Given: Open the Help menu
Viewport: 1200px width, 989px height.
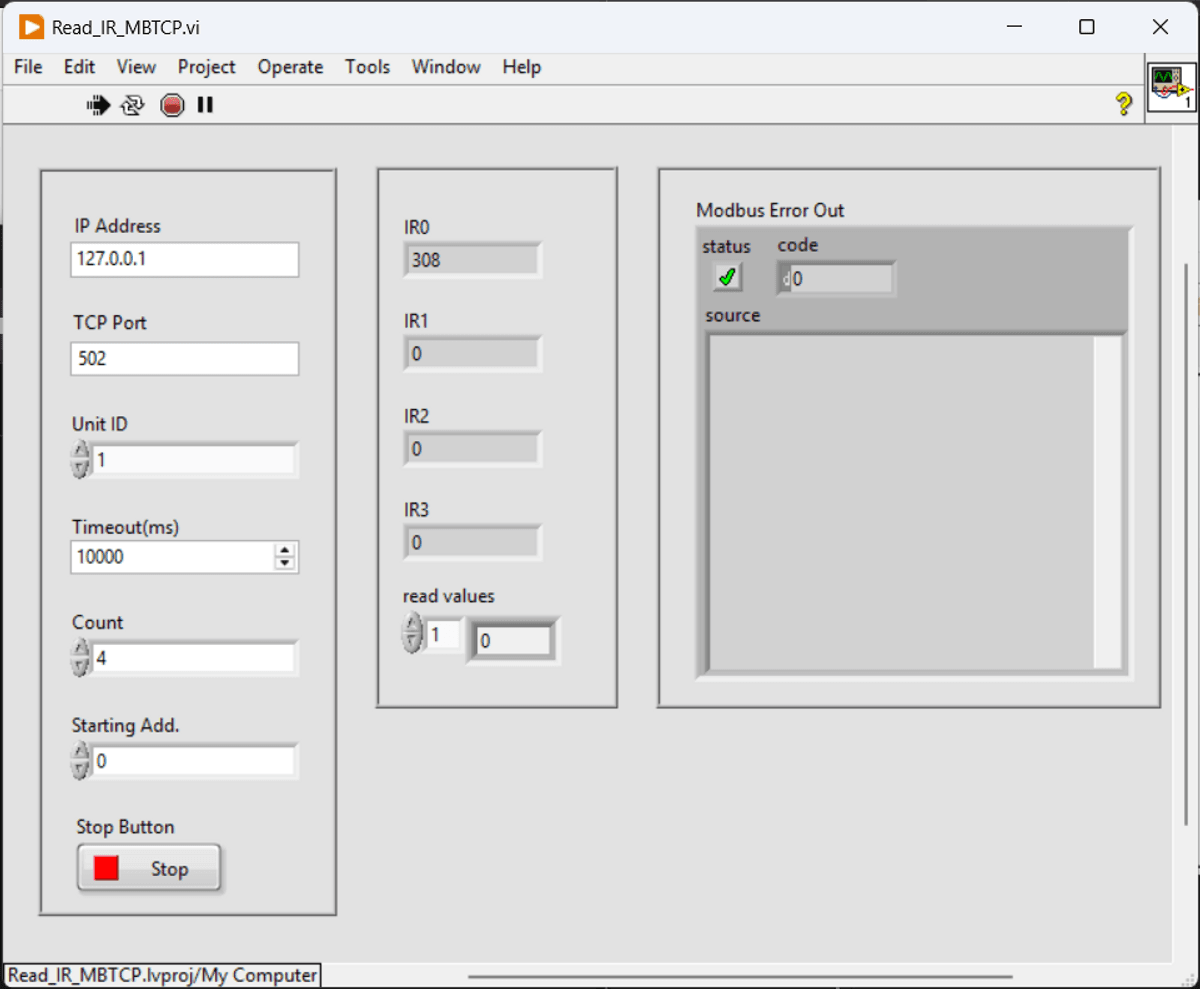Looking at the screenshot, I should 521,67.
